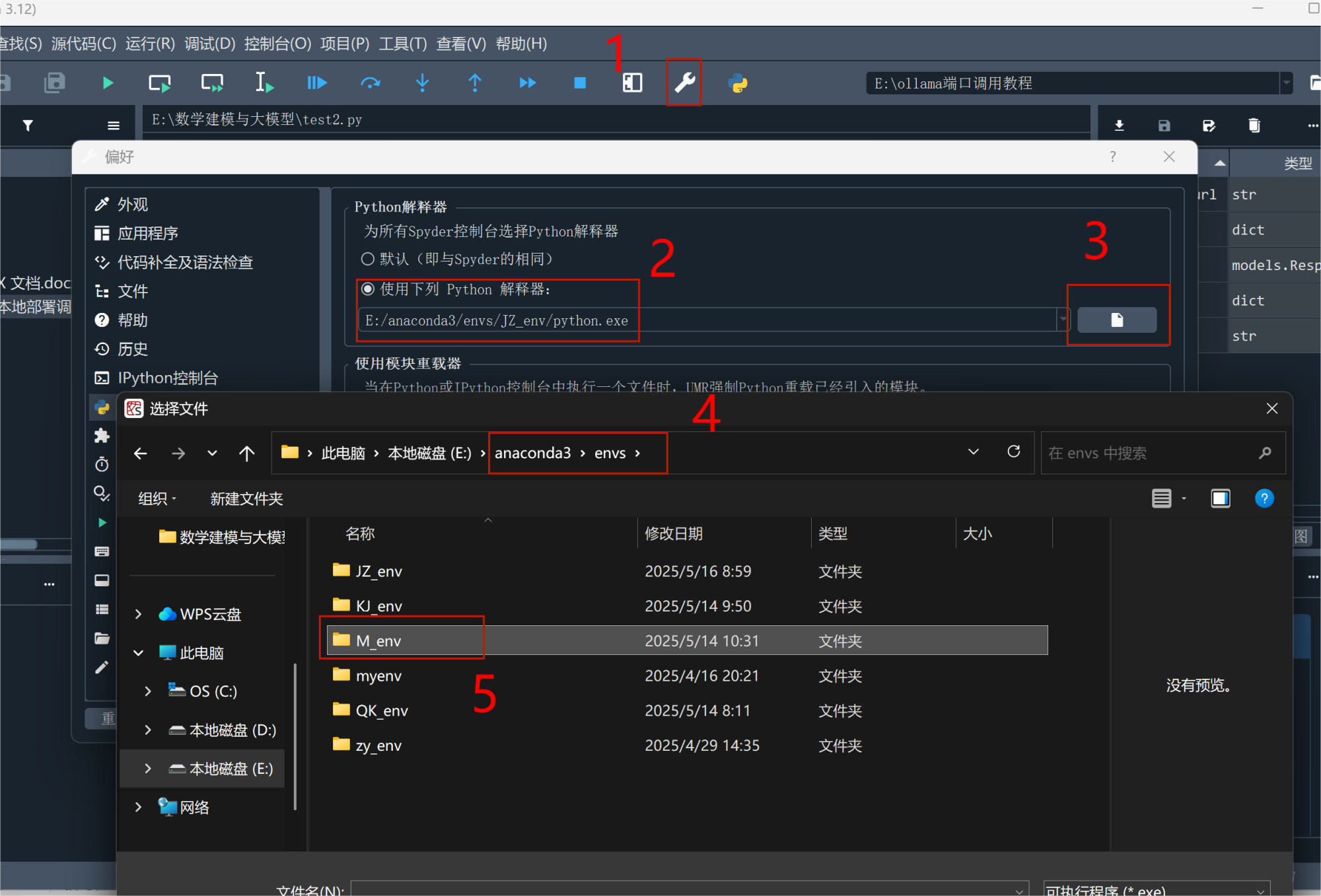
Task: Open Preferences with the wrench icon
Action: (684, 83)
